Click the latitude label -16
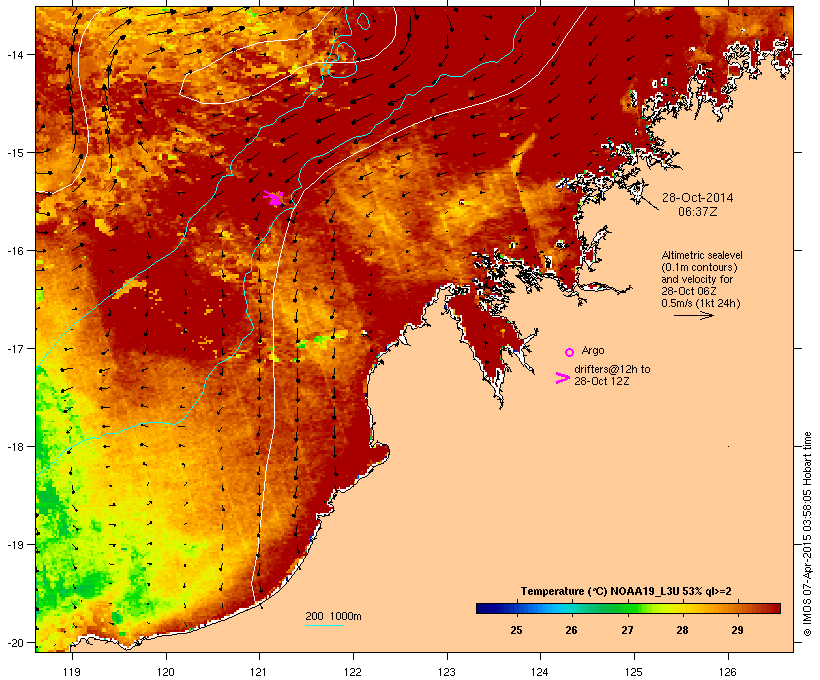 pos(15,251)
